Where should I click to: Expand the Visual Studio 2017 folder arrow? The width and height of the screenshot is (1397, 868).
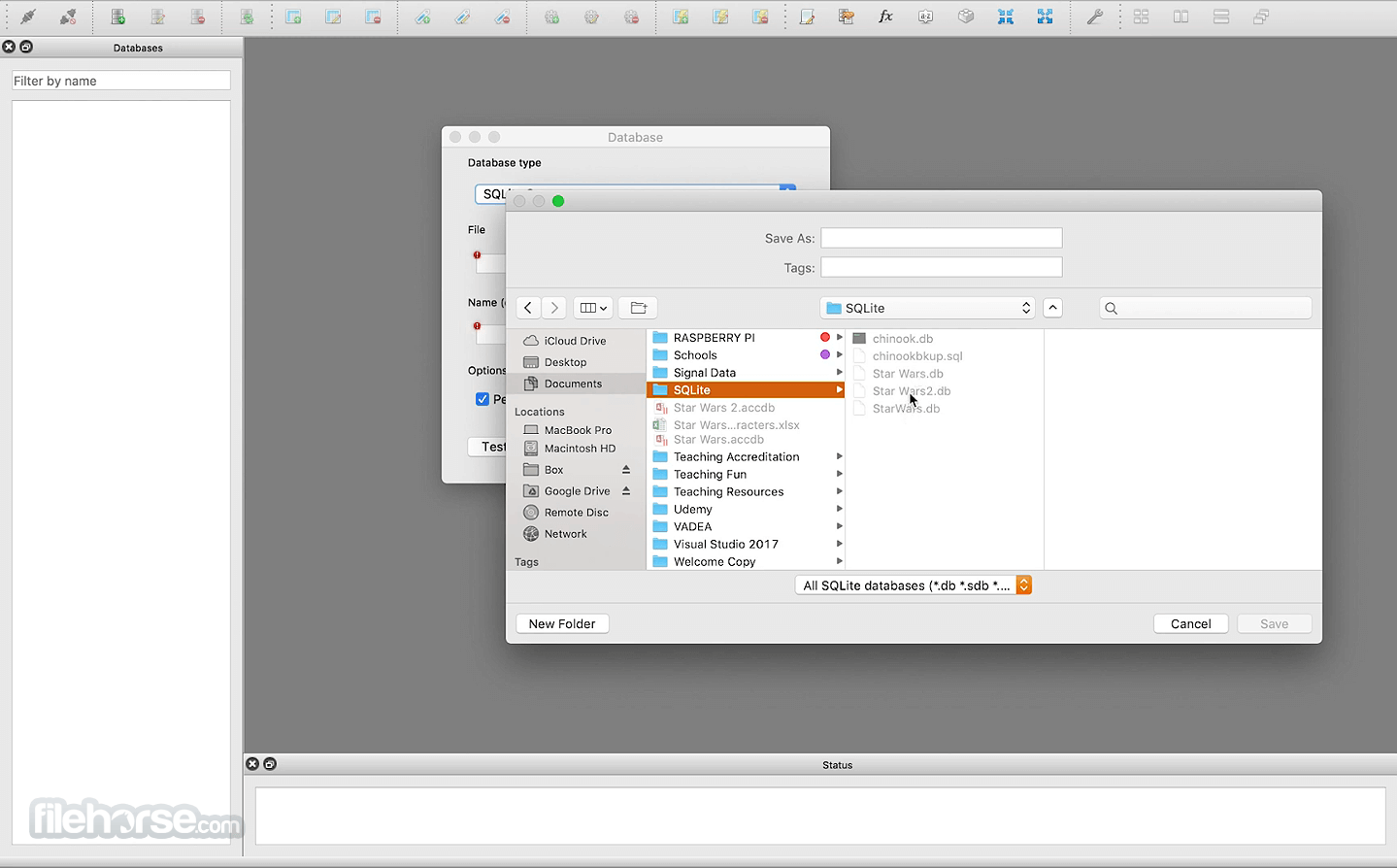(839, 544)
